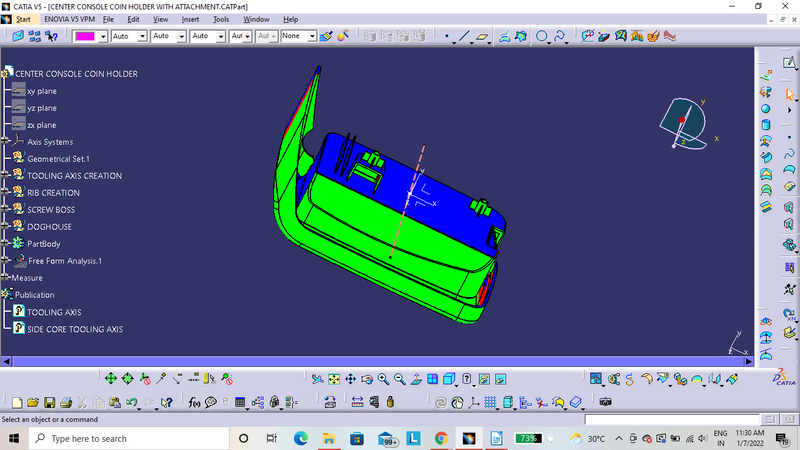Open the File menu
The height and width of the screenshot is (450, 800).
pos(108,19)
